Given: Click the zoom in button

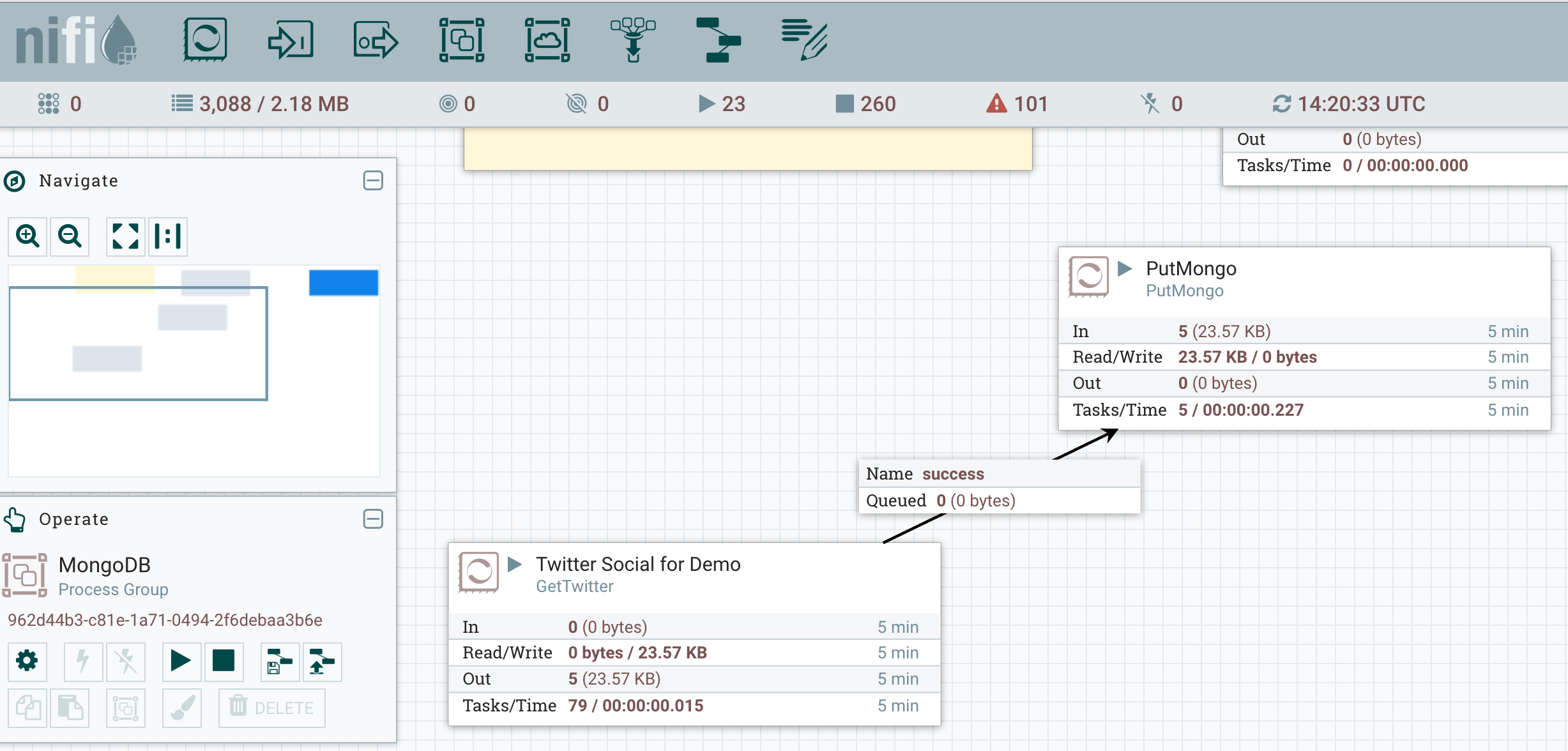Looking at the screenshot, I should click(27, 236).
